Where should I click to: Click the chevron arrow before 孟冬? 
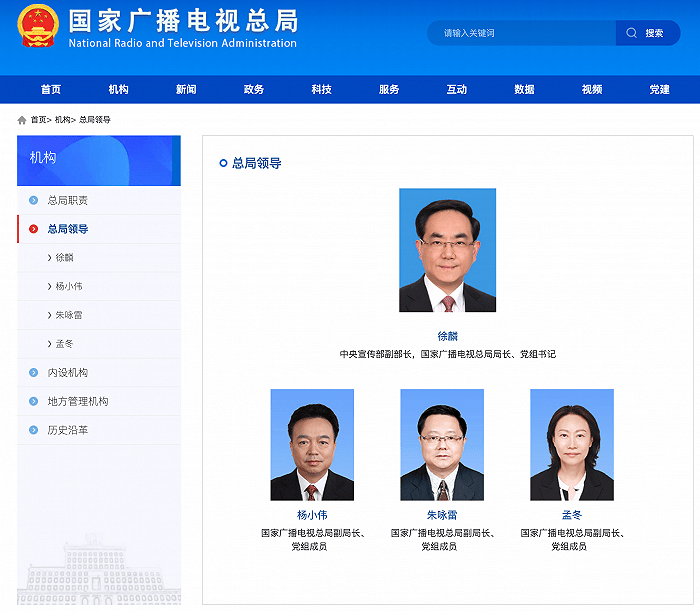tap(50, 344)
